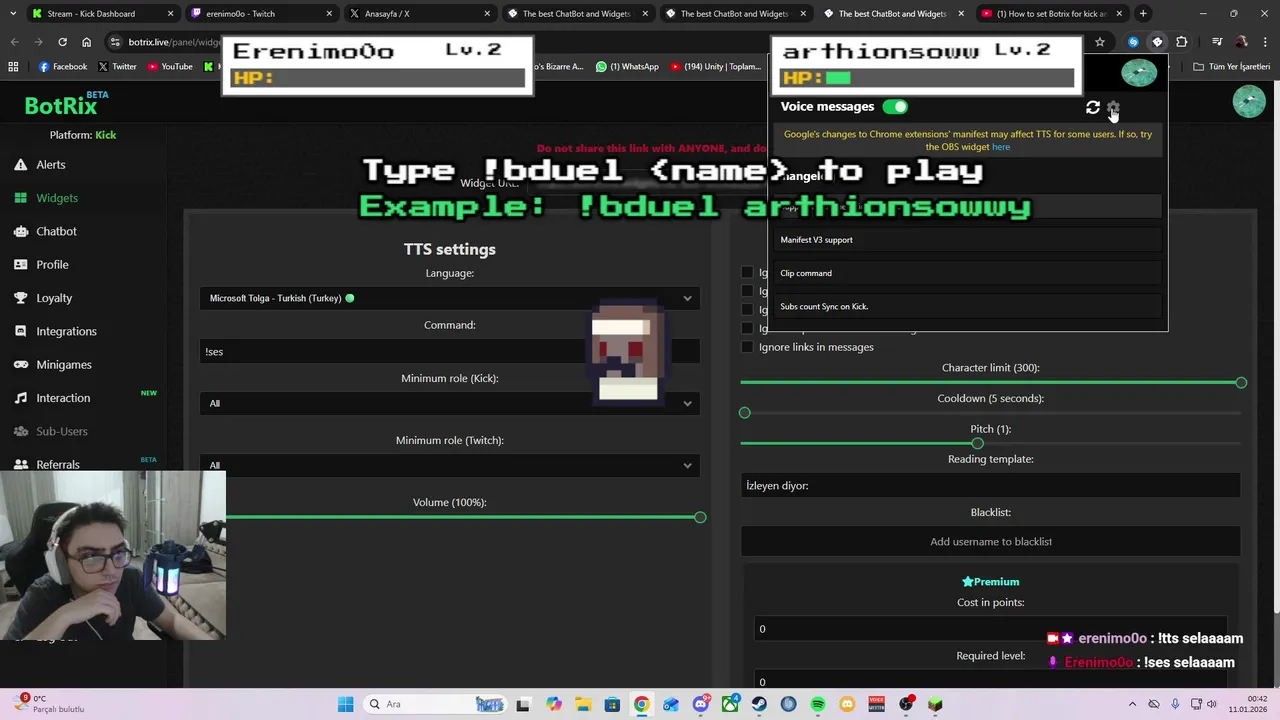This screenshot has width=1280, height=720.
Task: Click the Cost in points input field
Action: pyautogui.click(x=990, y=629)
